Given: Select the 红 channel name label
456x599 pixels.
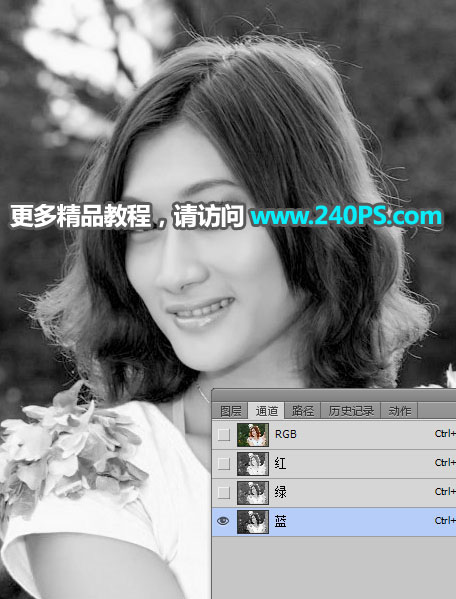Looking at the screenshot, I should [x=280, y=463].
